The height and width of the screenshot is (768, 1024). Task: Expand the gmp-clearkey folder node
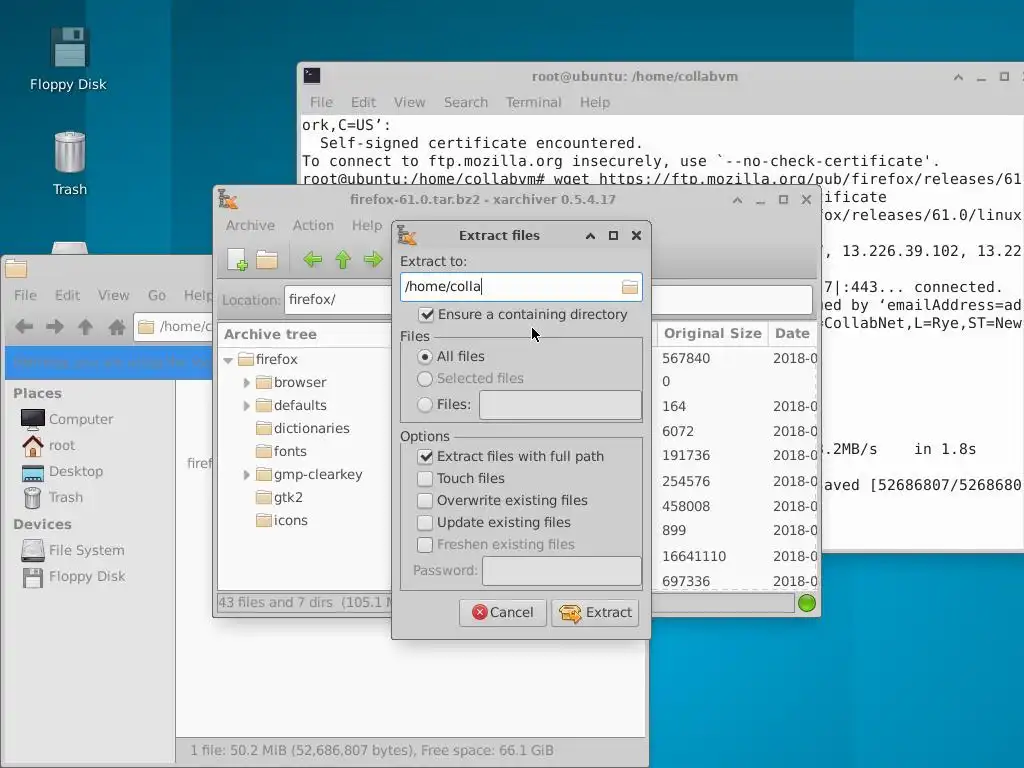click(x=246, y=475)
